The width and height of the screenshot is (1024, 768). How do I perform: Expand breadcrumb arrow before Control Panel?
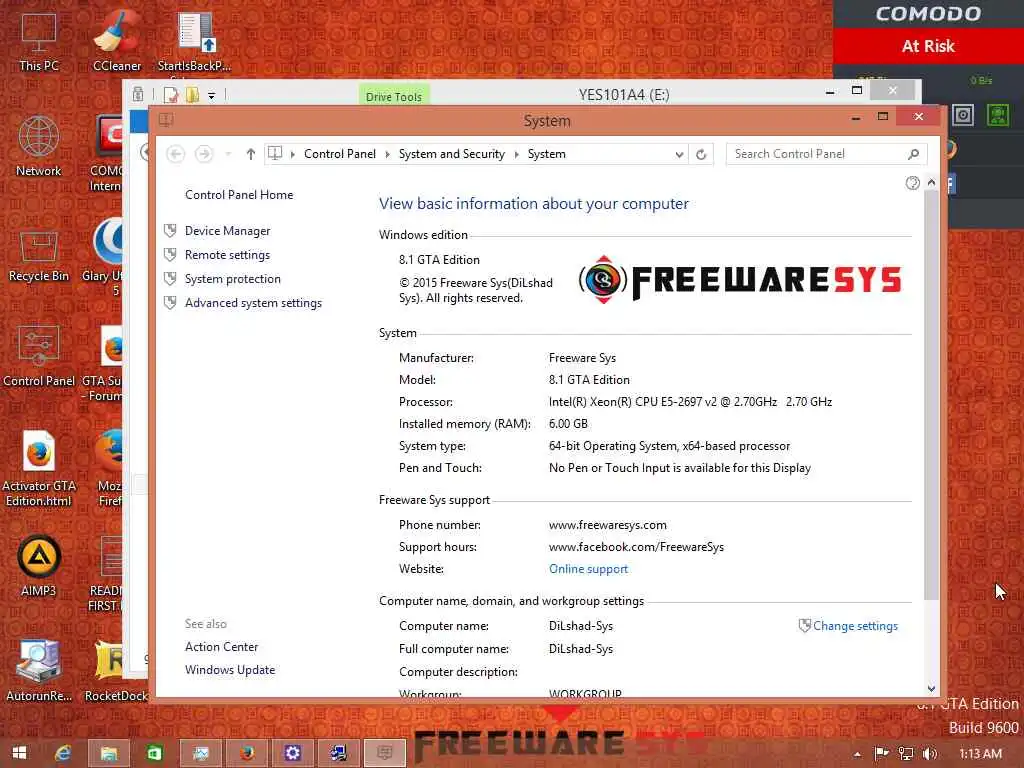pos(293,154)
